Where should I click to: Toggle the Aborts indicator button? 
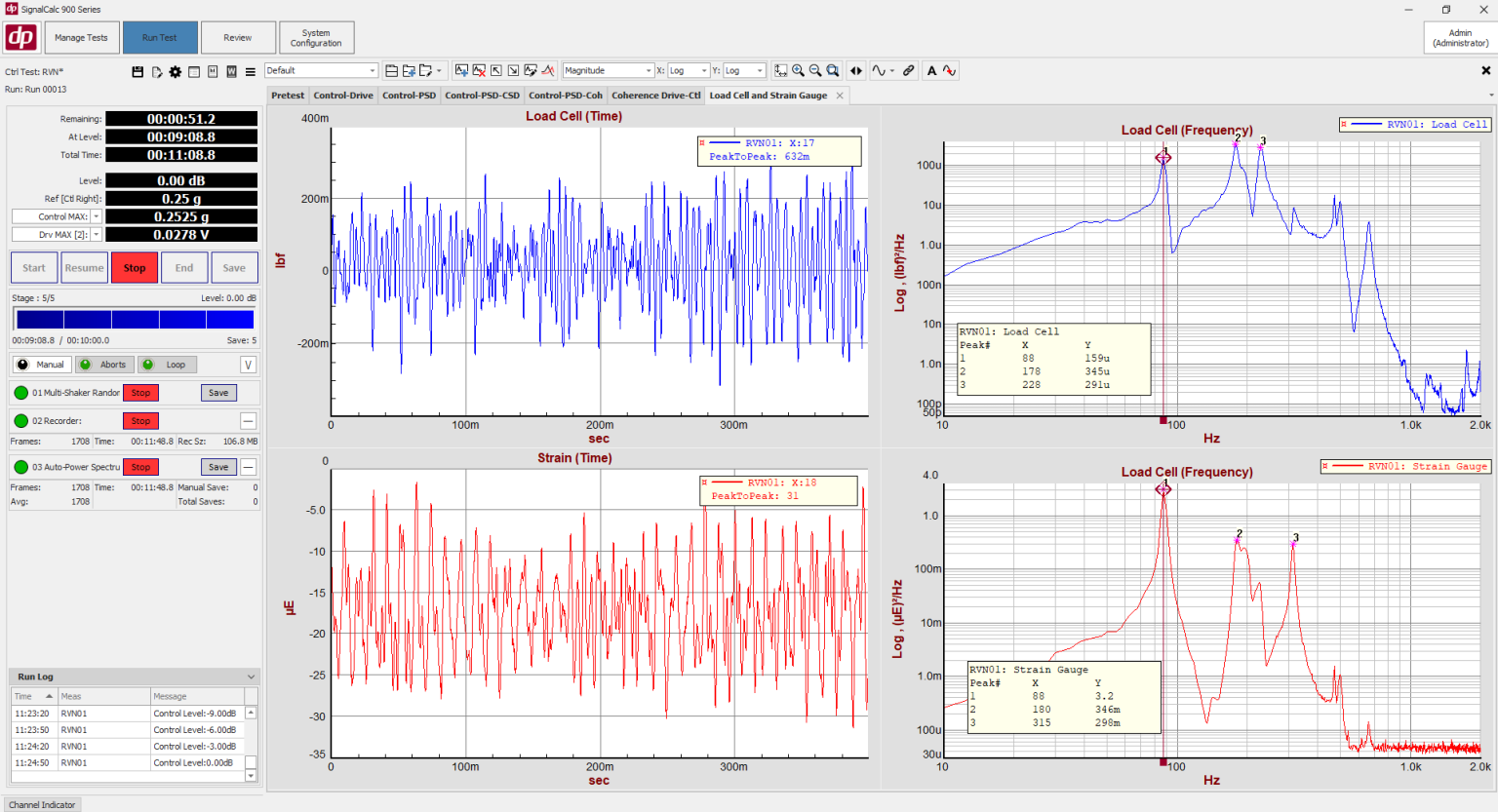tap(103, 365)
